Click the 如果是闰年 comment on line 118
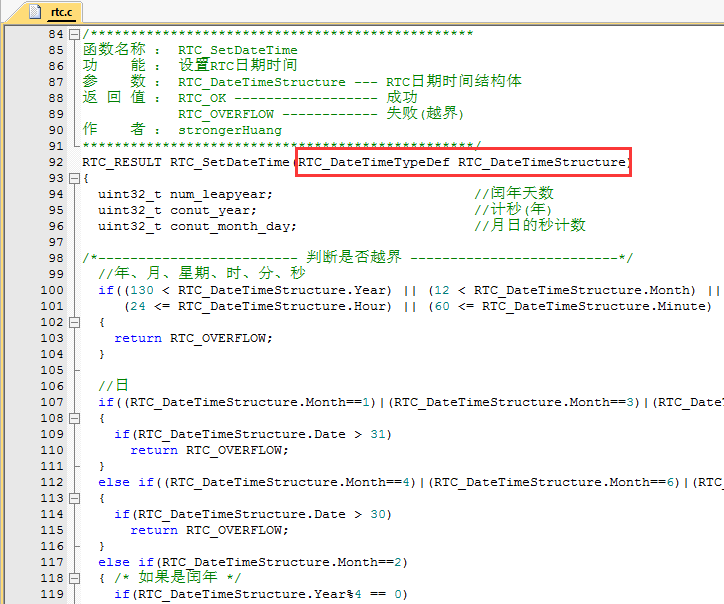 pos(178,577)
